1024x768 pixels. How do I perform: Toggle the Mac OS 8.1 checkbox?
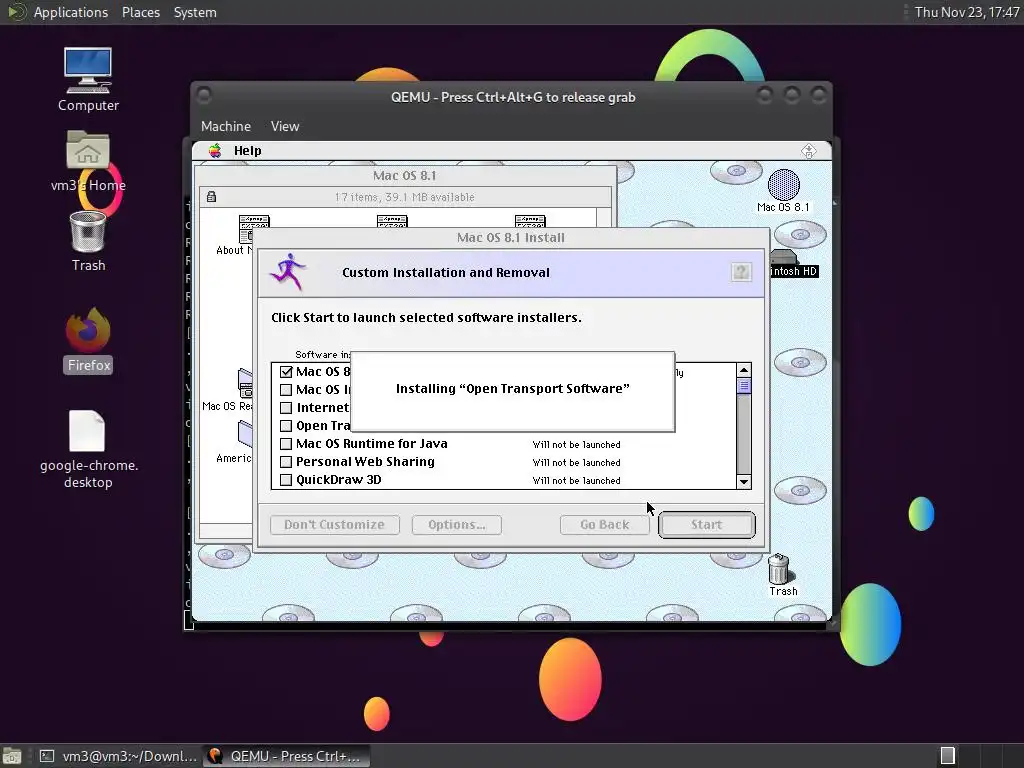(286, 372)
